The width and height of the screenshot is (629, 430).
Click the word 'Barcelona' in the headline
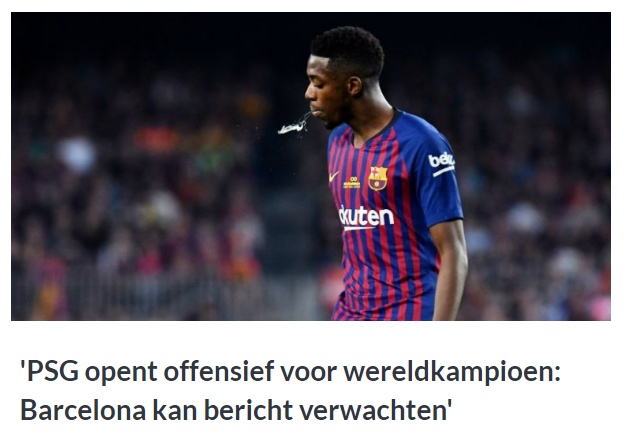click(83, 410)
